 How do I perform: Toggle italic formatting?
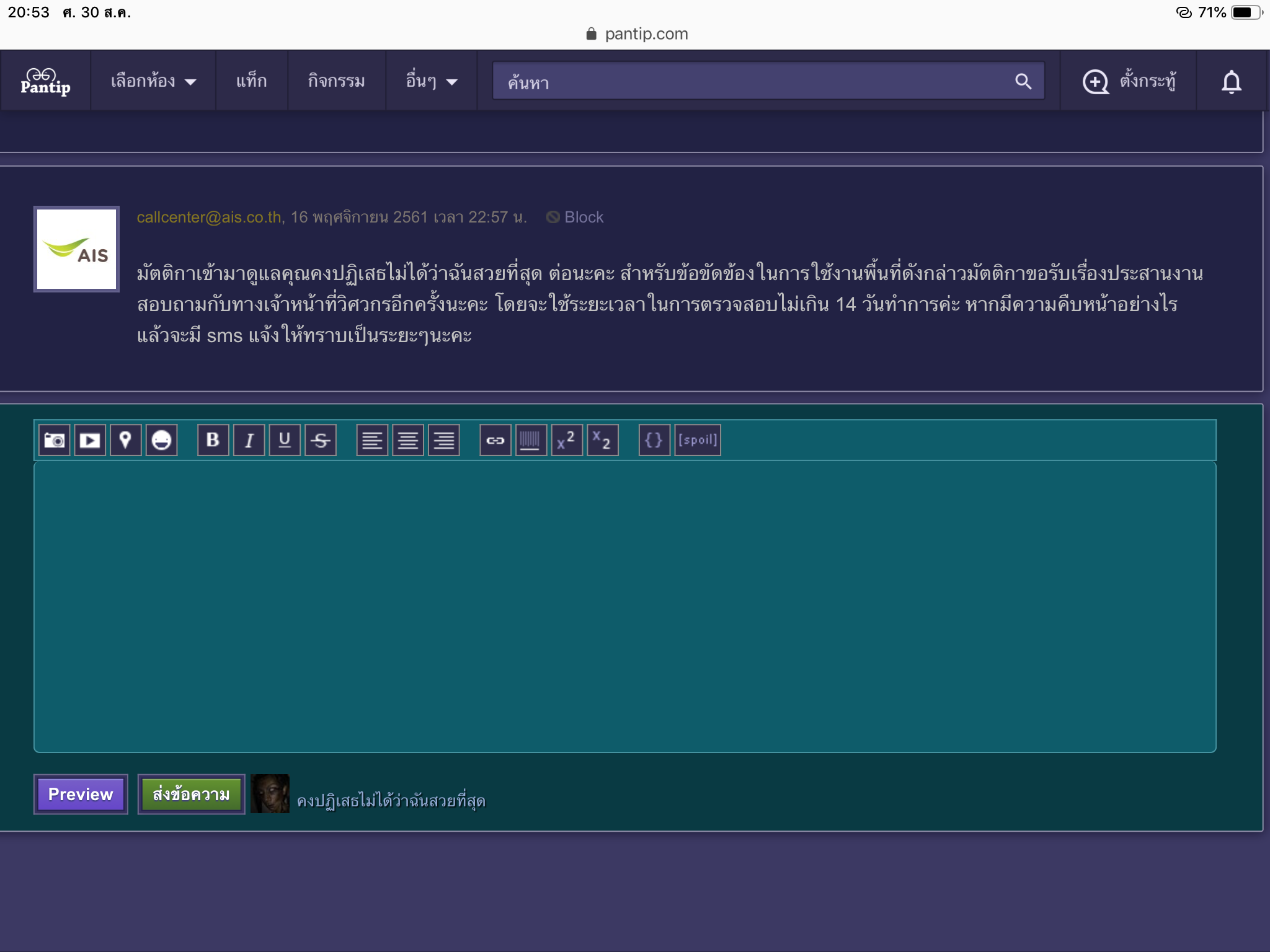[x=249, y=440]
